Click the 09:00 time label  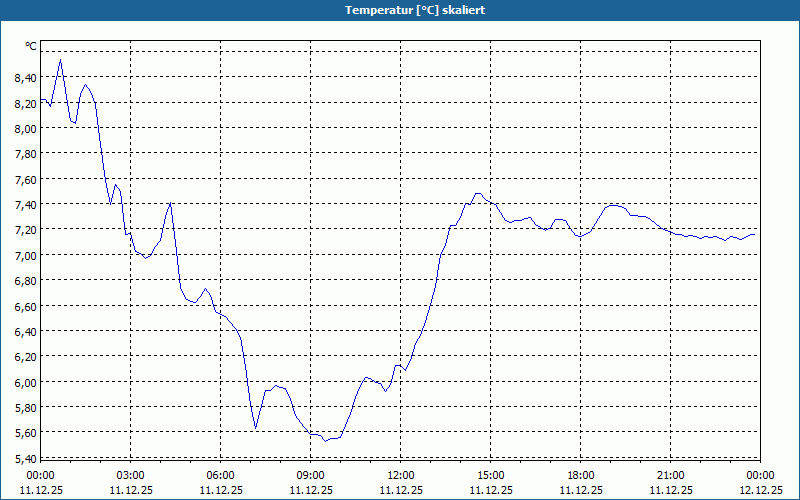(x=311, y=476)
